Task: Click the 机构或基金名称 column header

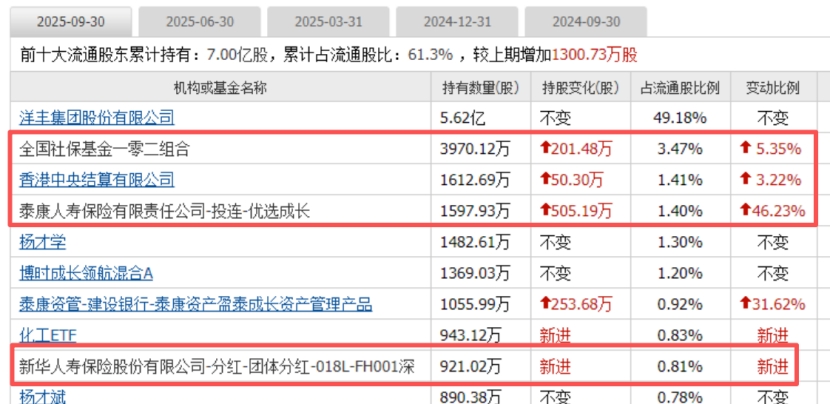Action: [x=220, y=87]
